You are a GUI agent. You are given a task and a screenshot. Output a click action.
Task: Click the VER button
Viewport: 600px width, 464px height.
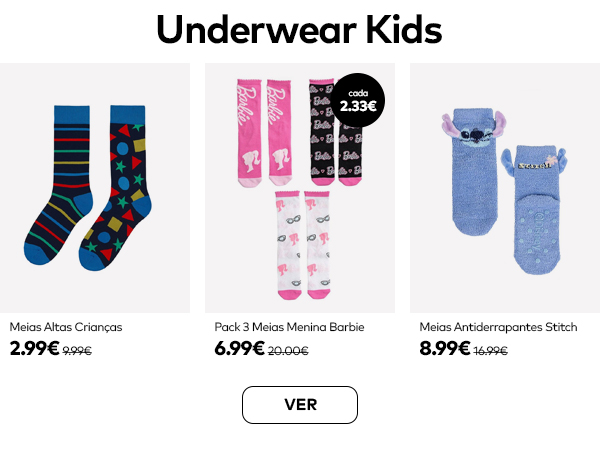pos(300,405)
